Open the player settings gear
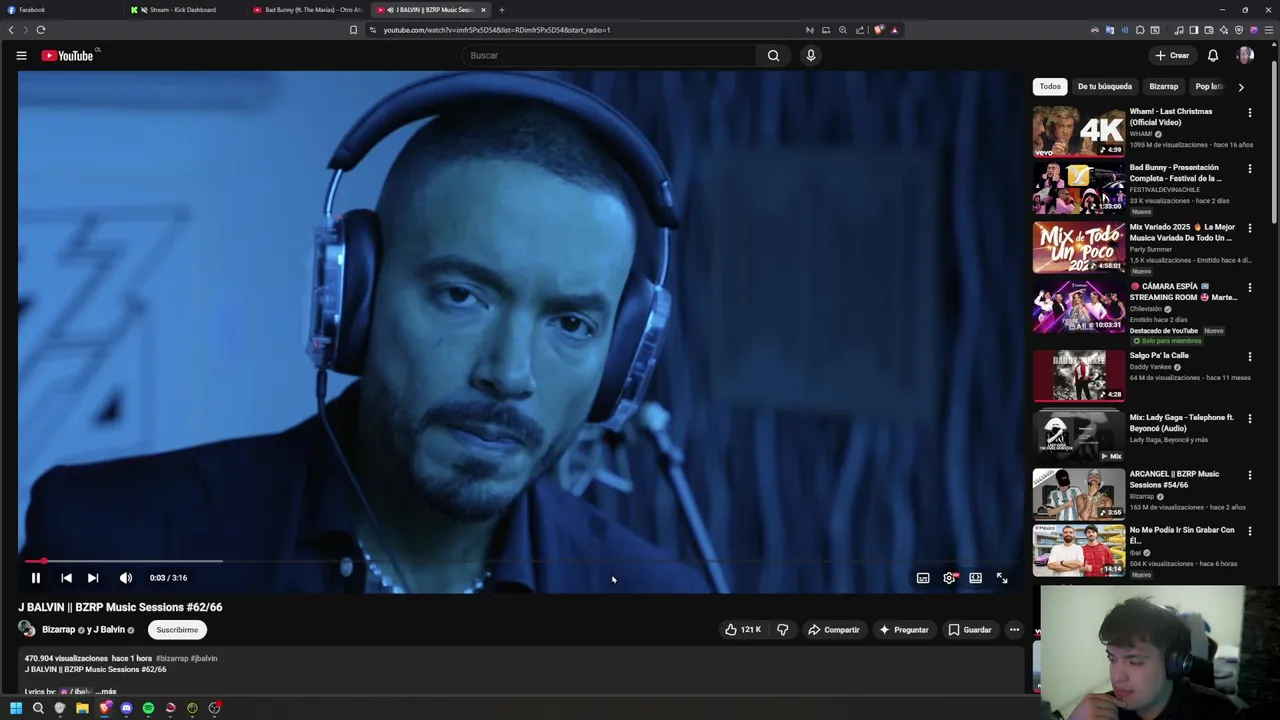This screenshot has width=1280, height=720. click(x=950, y=578)
